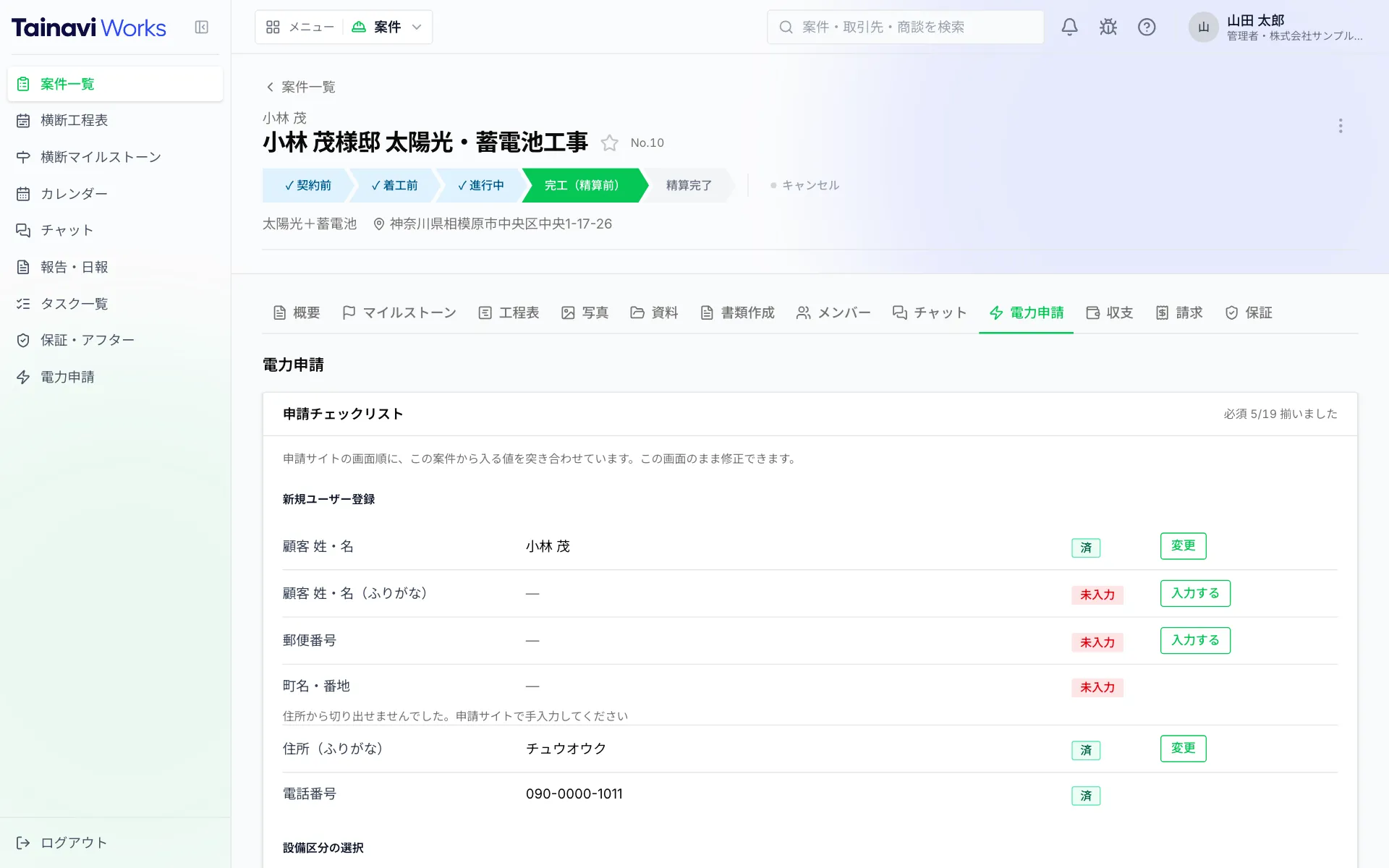The width and height of the screenshot is (1389, 868).
Task: Open the notifications bell
Action: (1069, 27)
